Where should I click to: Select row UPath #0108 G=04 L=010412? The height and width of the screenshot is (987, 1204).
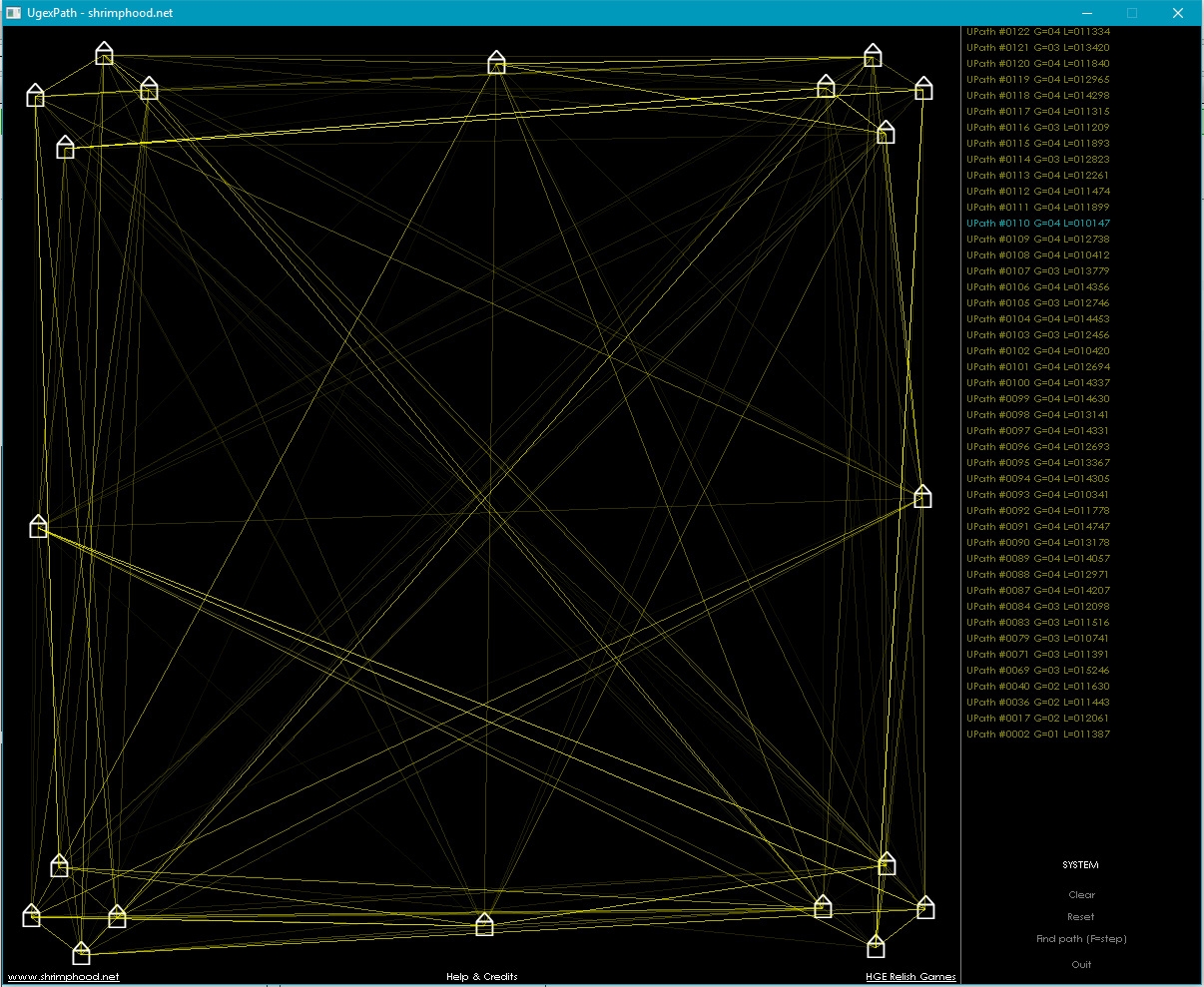(1038, 255)
